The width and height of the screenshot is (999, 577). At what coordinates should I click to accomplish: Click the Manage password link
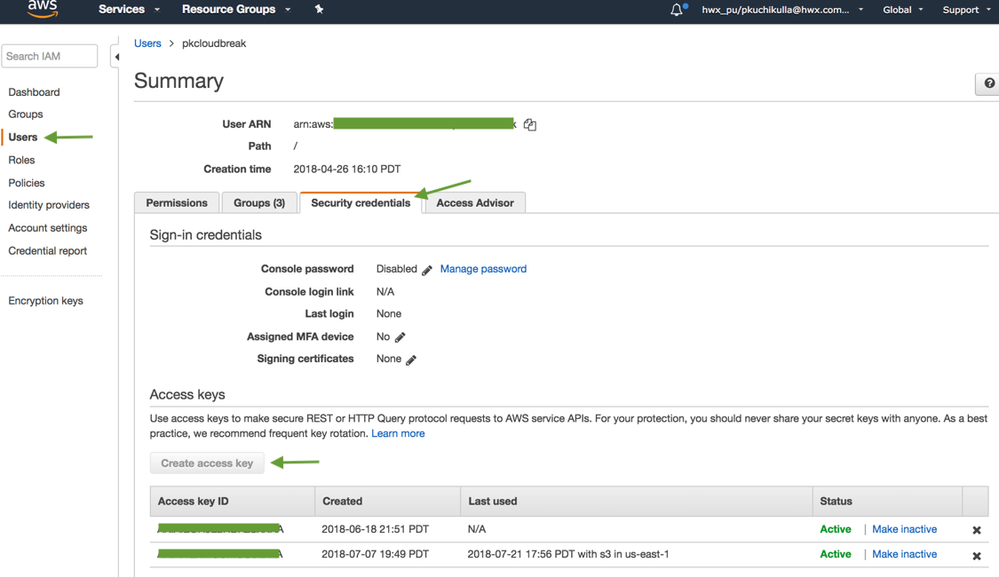coord(483,269)
